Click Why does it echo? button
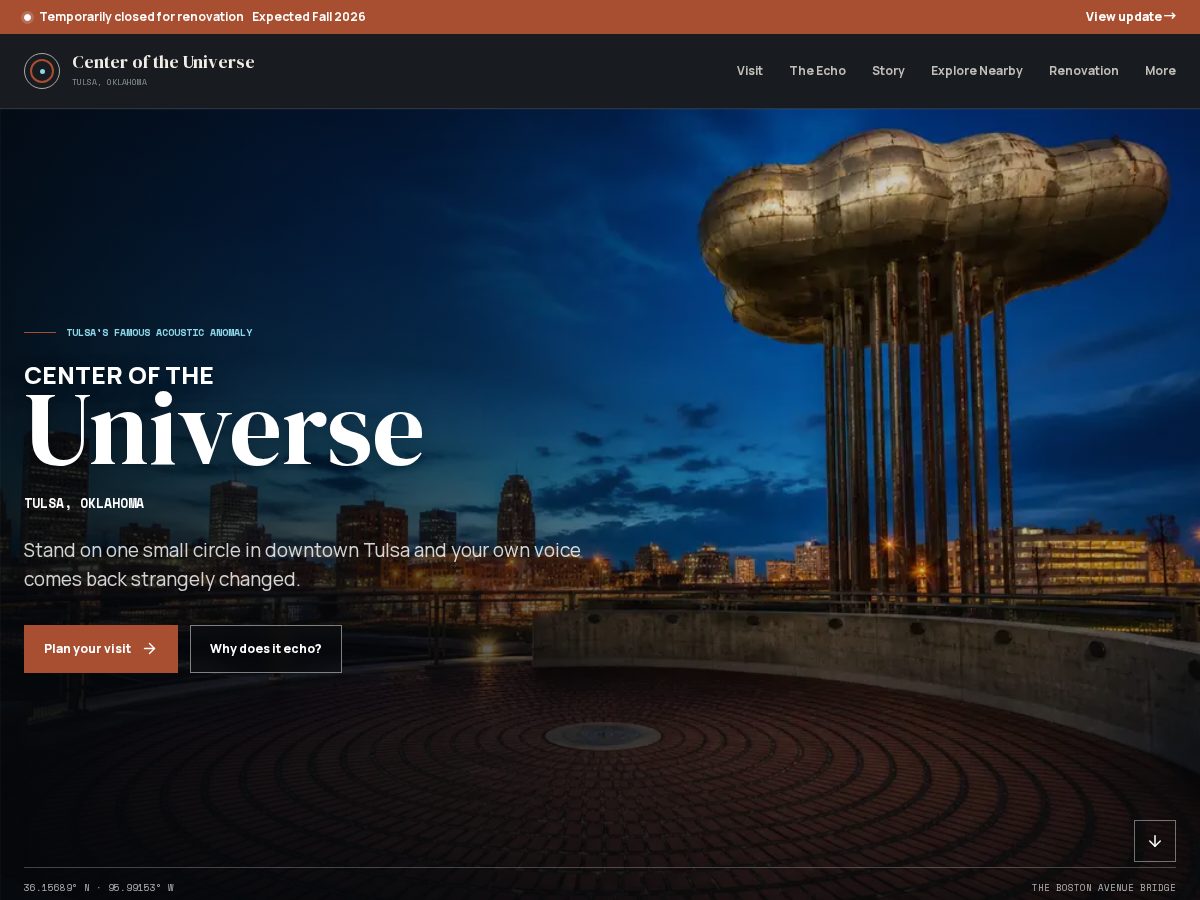Screen dimensions: 1200x900 click(266, 649)
